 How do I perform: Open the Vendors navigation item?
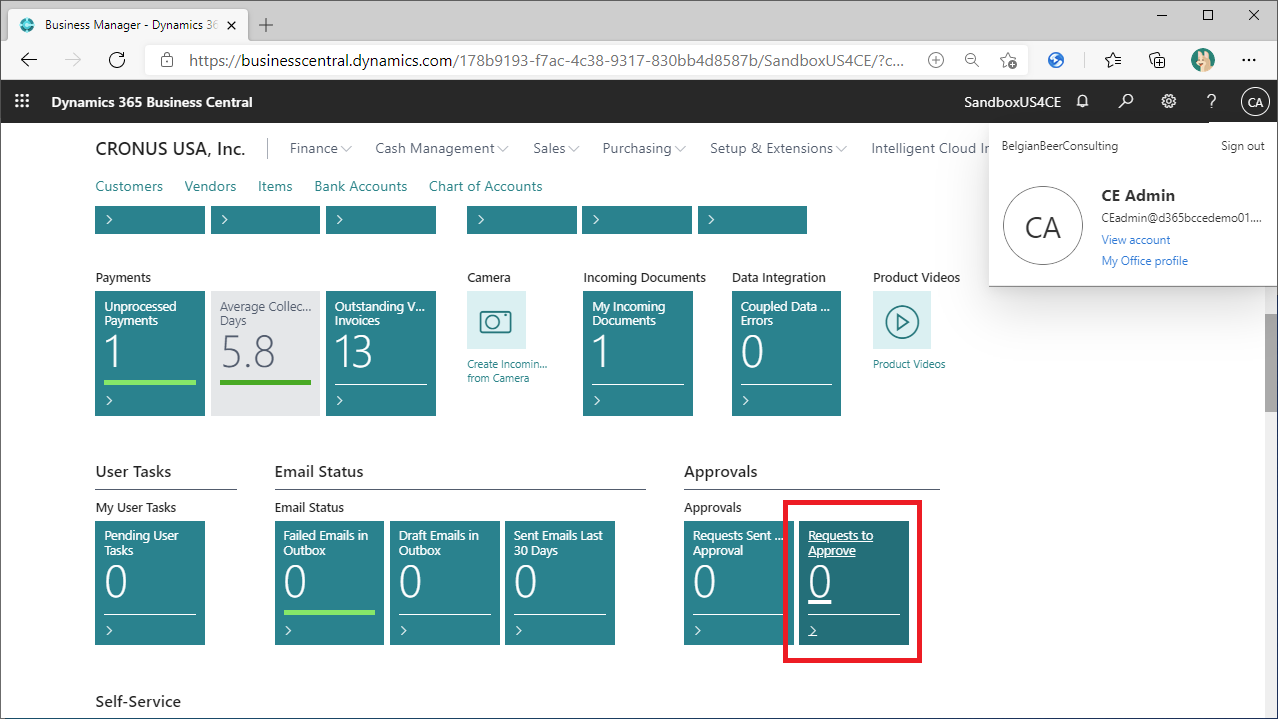pos(210,186)
